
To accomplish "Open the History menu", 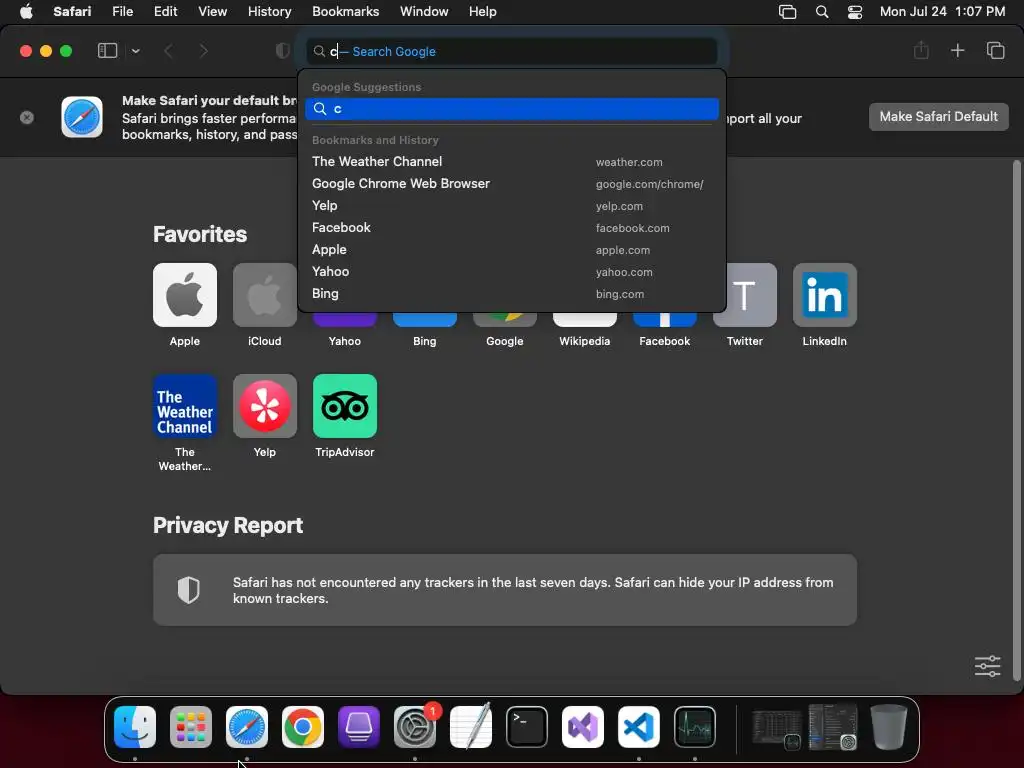I will click(269, 11).
